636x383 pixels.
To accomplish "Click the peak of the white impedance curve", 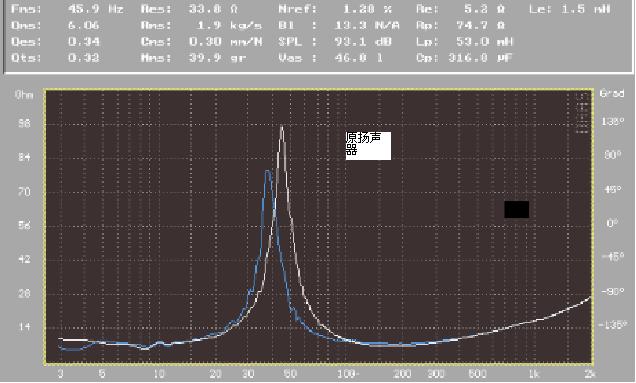I will [282, 127].
